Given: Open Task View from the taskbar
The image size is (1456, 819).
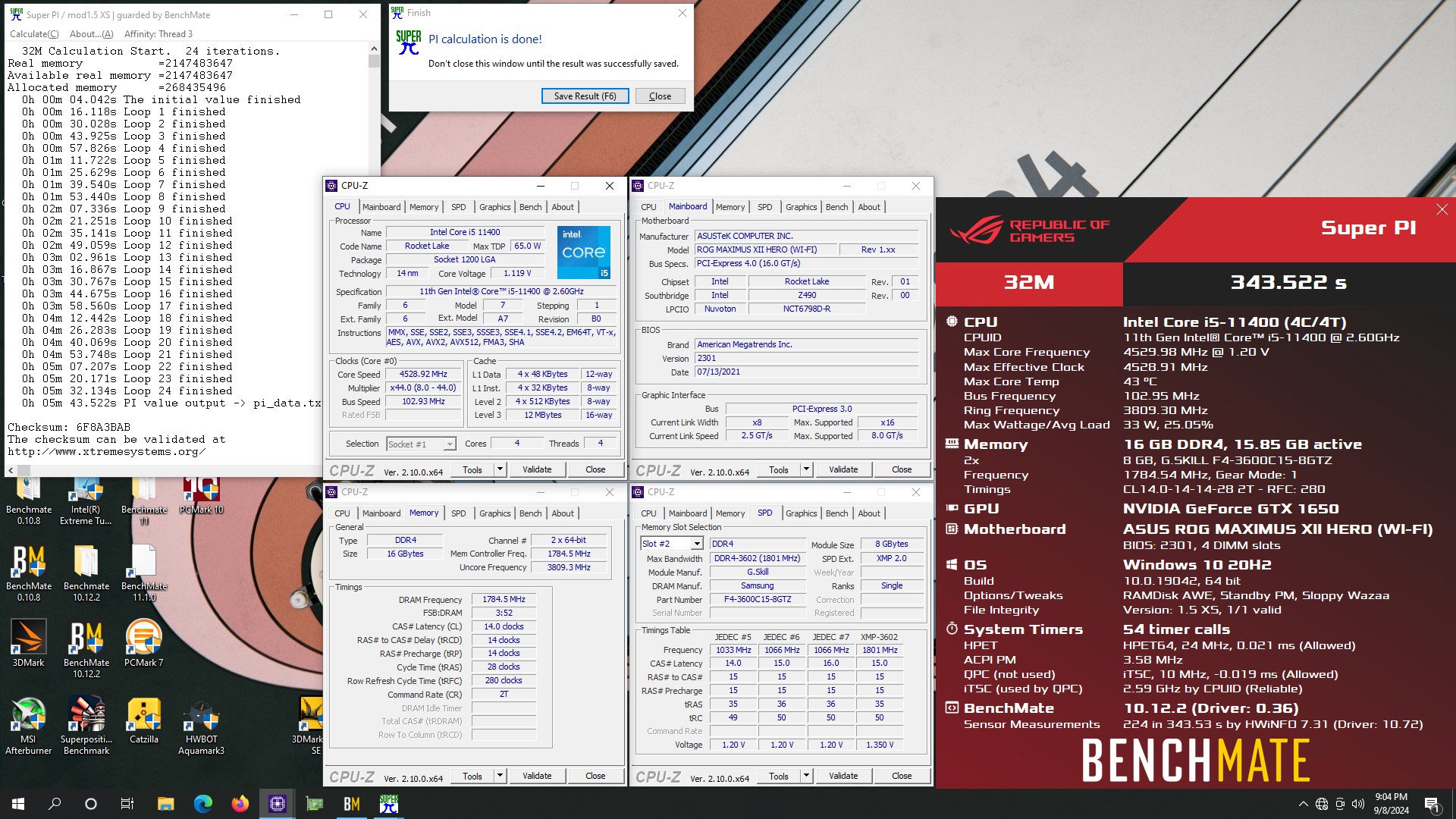Looking at the screenshot, I should pyautogui.click(x=127, y=804).
